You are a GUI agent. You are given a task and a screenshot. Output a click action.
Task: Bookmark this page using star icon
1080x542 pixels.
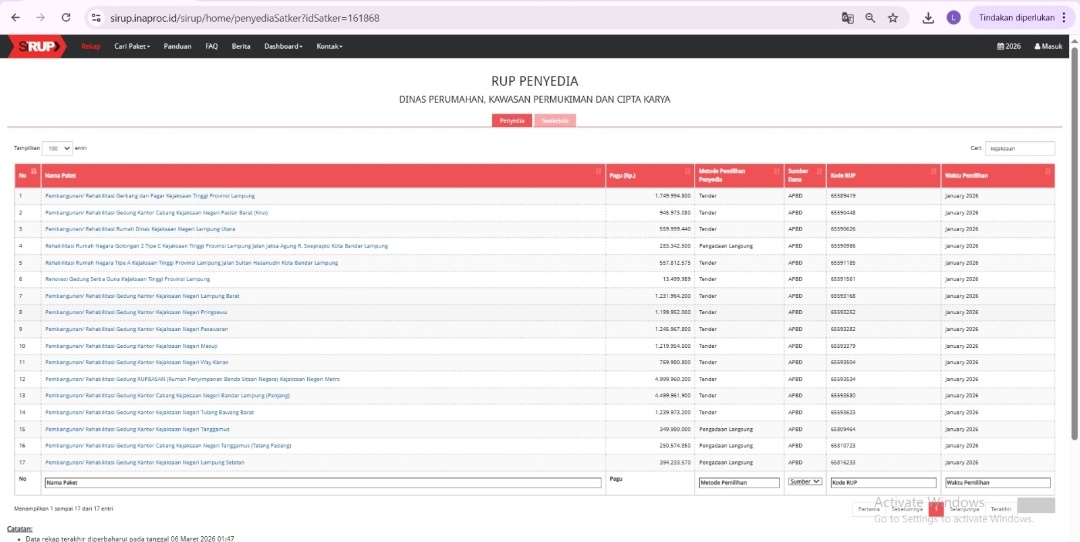pos(893,18)
